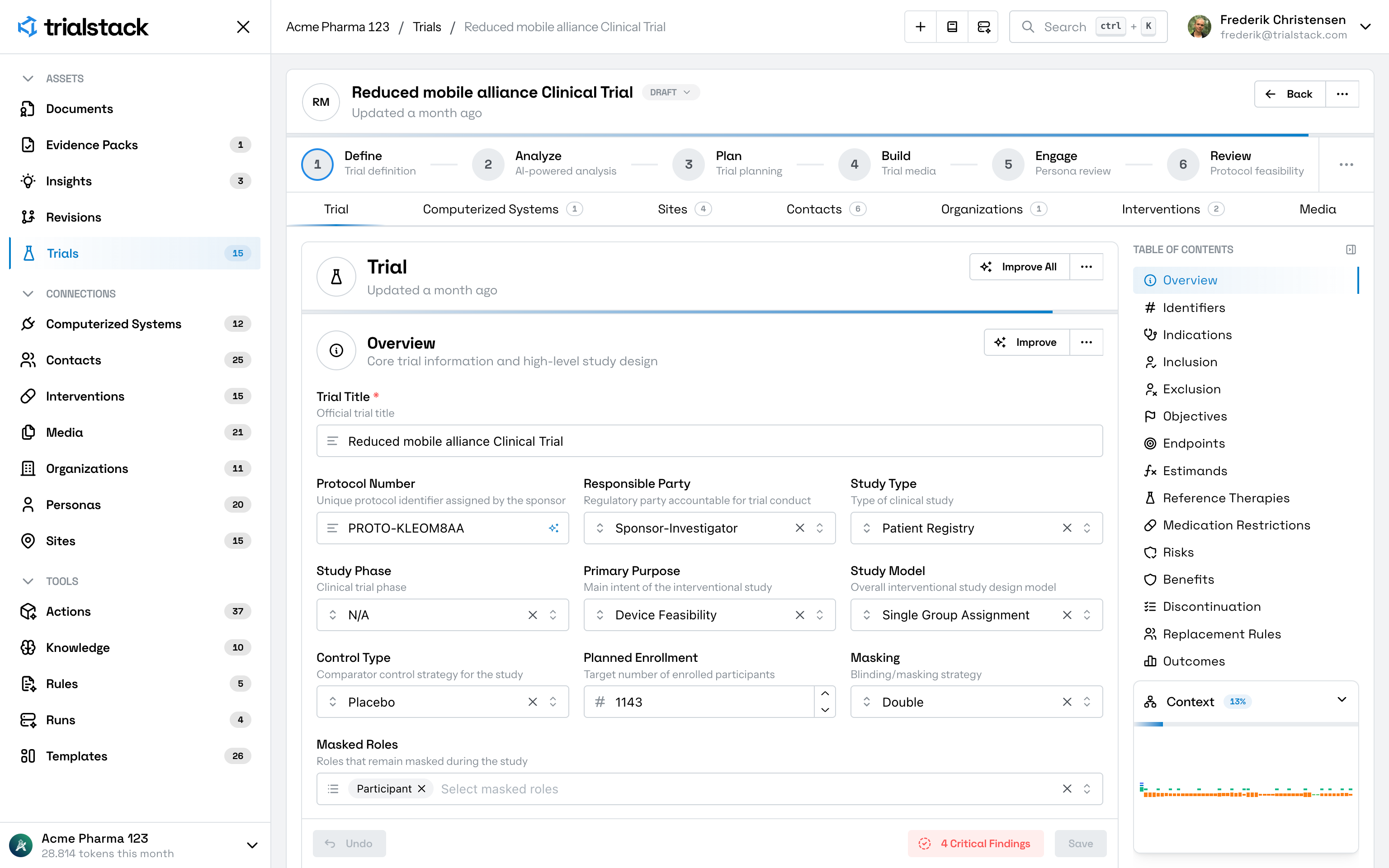The width and height of the screenshot is (1389, 868).
Task: Switch to the Contacts tab
Action: 826,209
